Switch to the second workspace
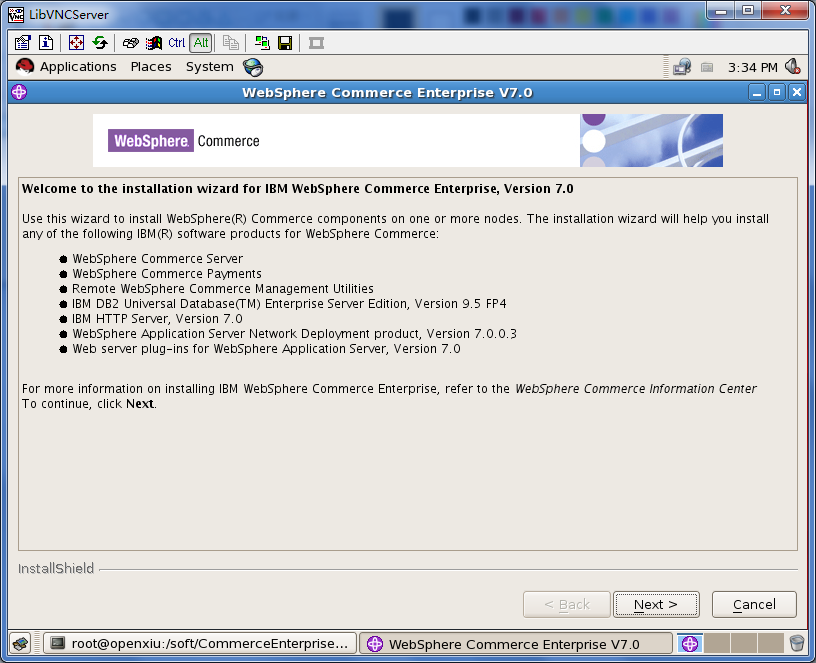816x663 pixels. (x=717, y=644)
